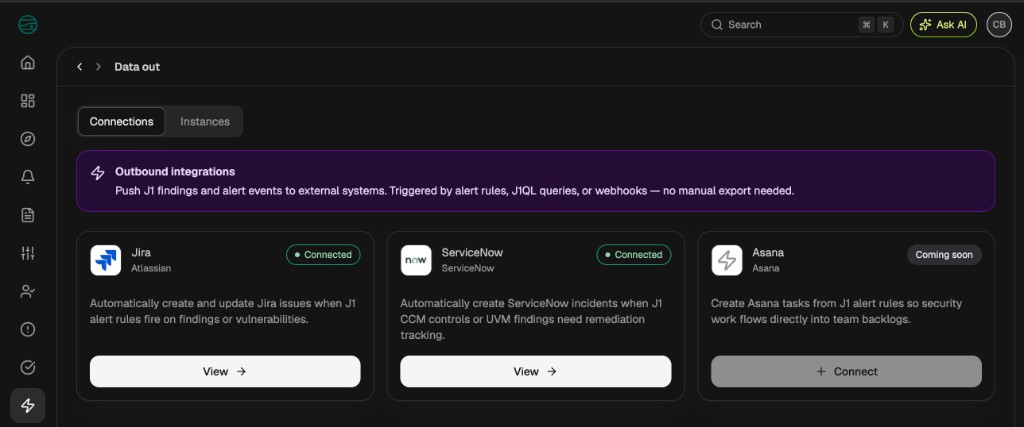Switch to the Connections tab

pyautogui.click(x=121, y=121)
